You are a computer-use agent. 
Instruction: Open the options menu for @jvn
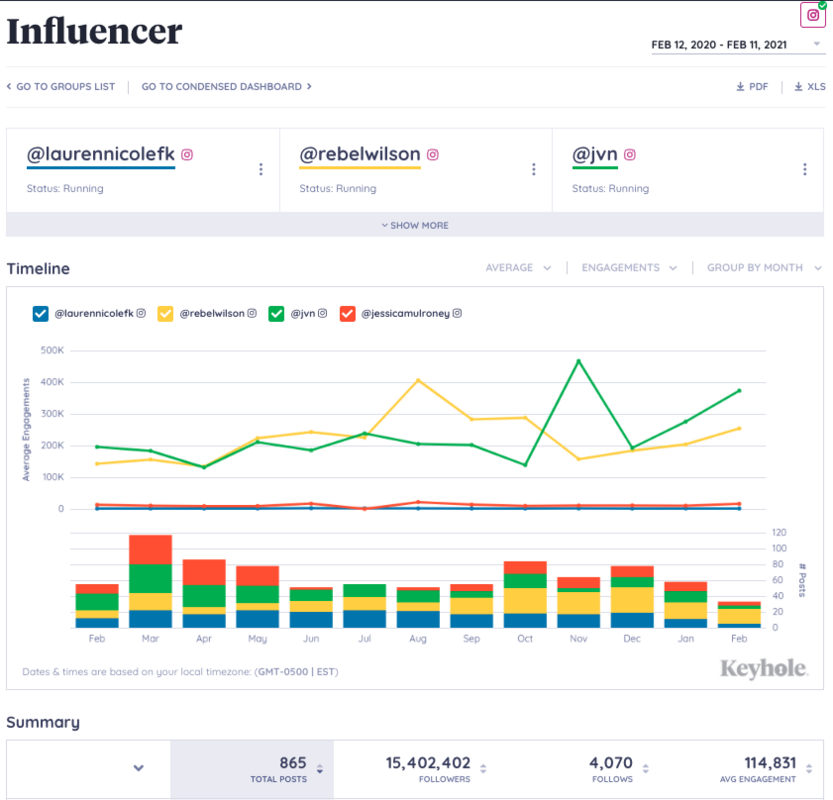tap(807, 169)
